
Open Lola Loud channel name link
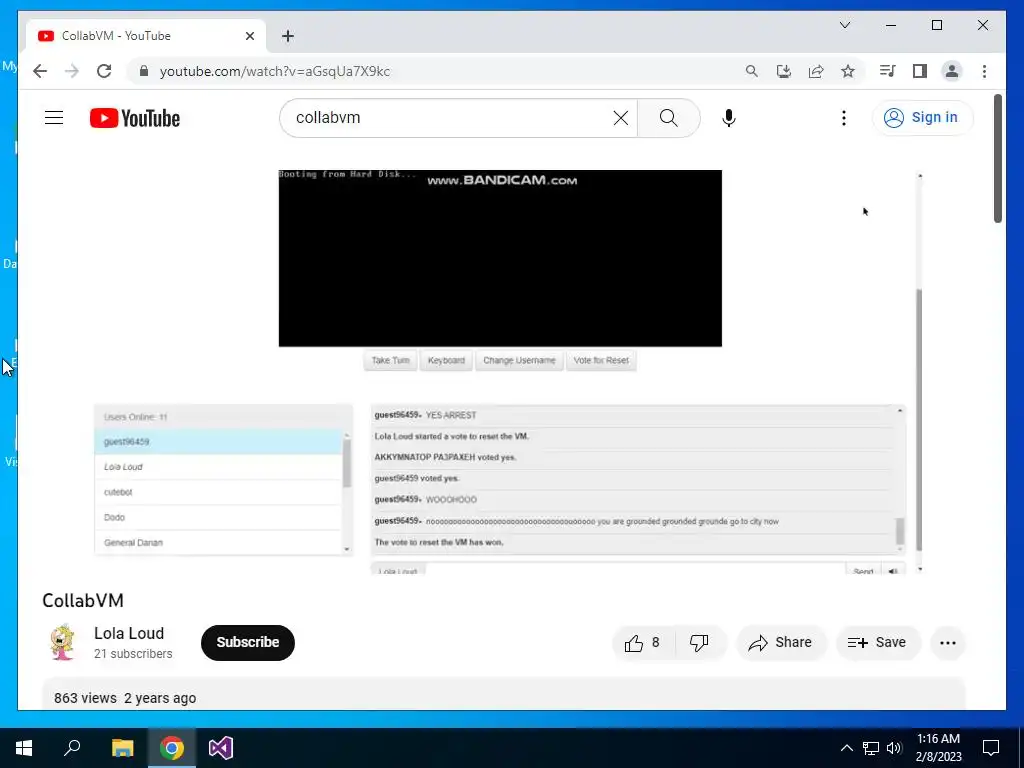tap(129, 633)
